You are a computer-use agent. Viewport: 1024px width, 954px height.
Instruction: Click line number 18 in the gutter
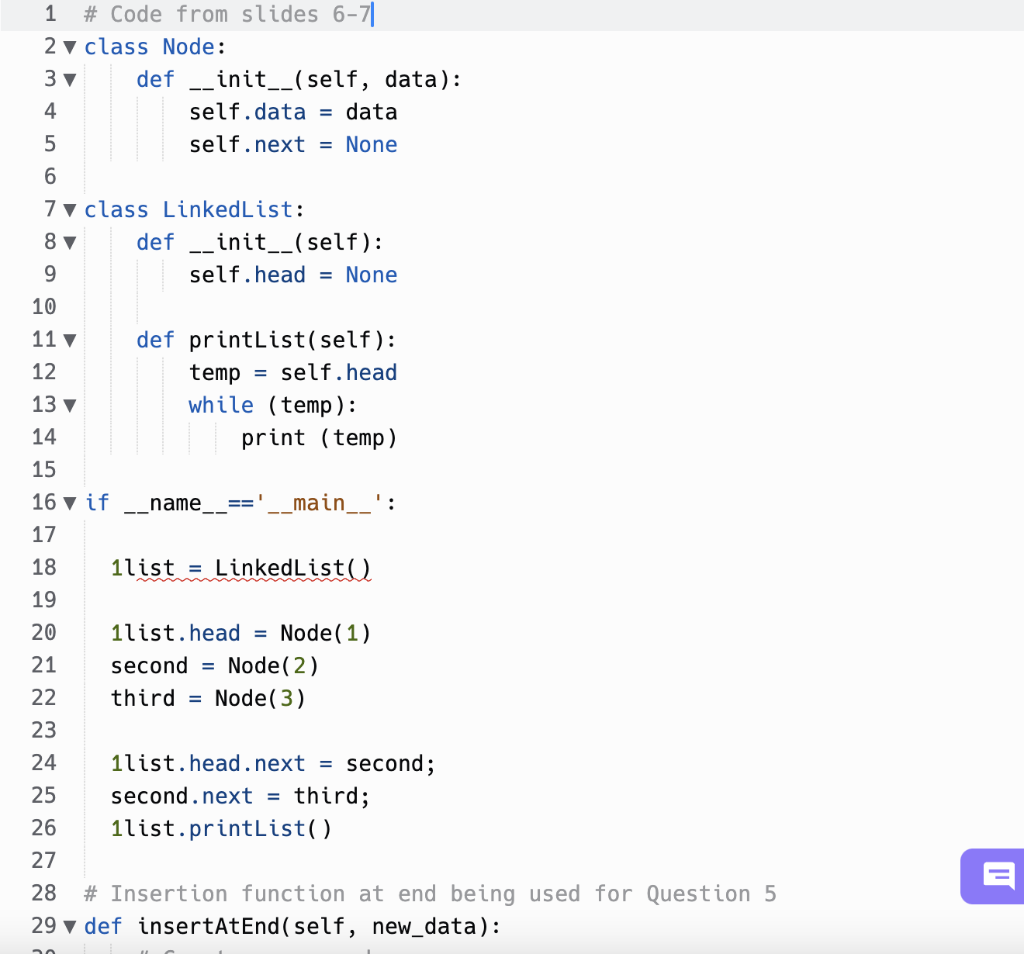coord(44,567)
